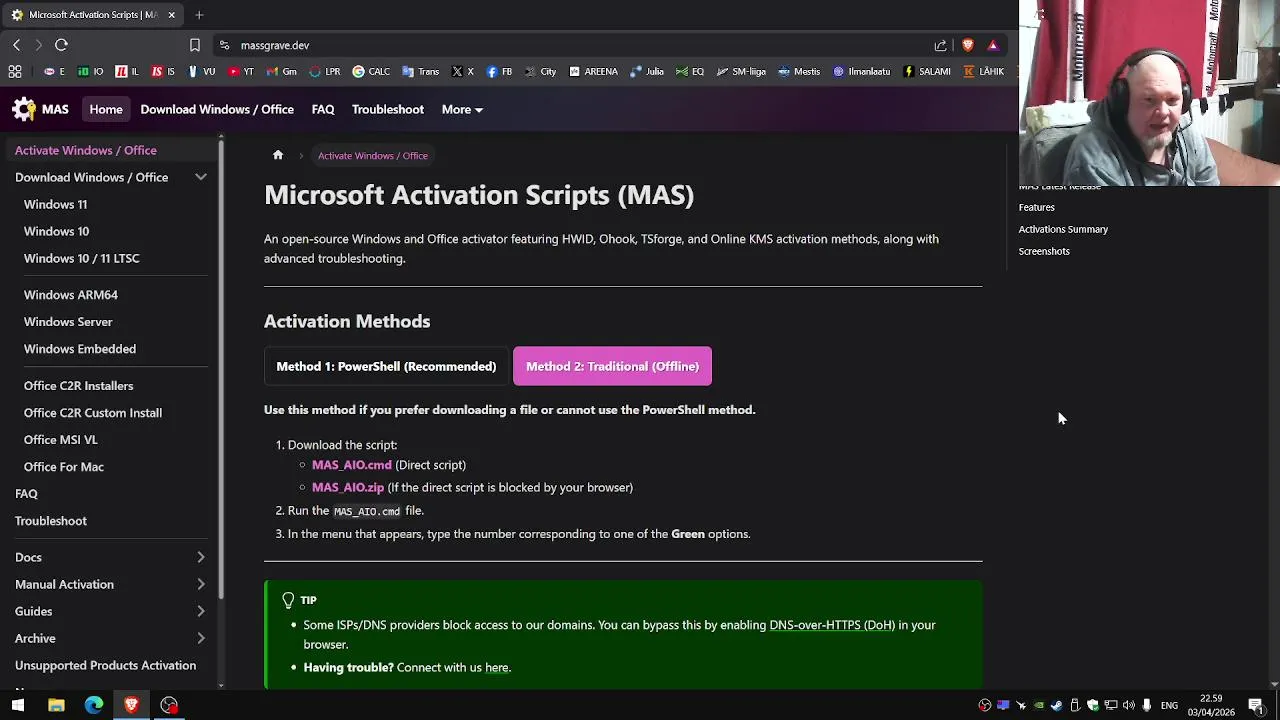Open Windows Server sidebar item
The height and width of the screenshot is (720, 1280).
[68, 322]
